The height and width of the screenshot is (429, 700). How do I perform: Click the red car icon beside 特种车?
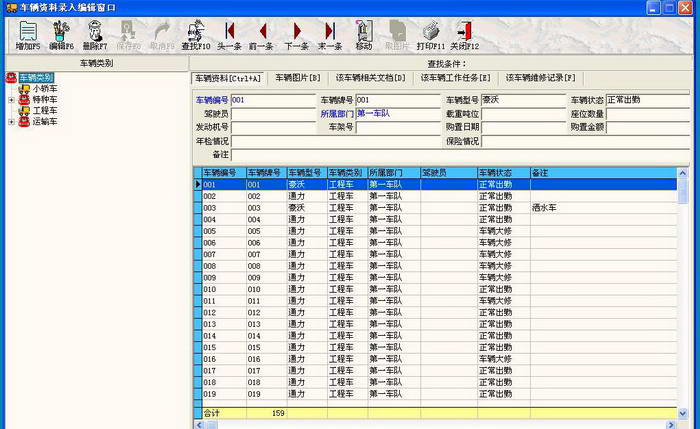click(x=24, y=100)
